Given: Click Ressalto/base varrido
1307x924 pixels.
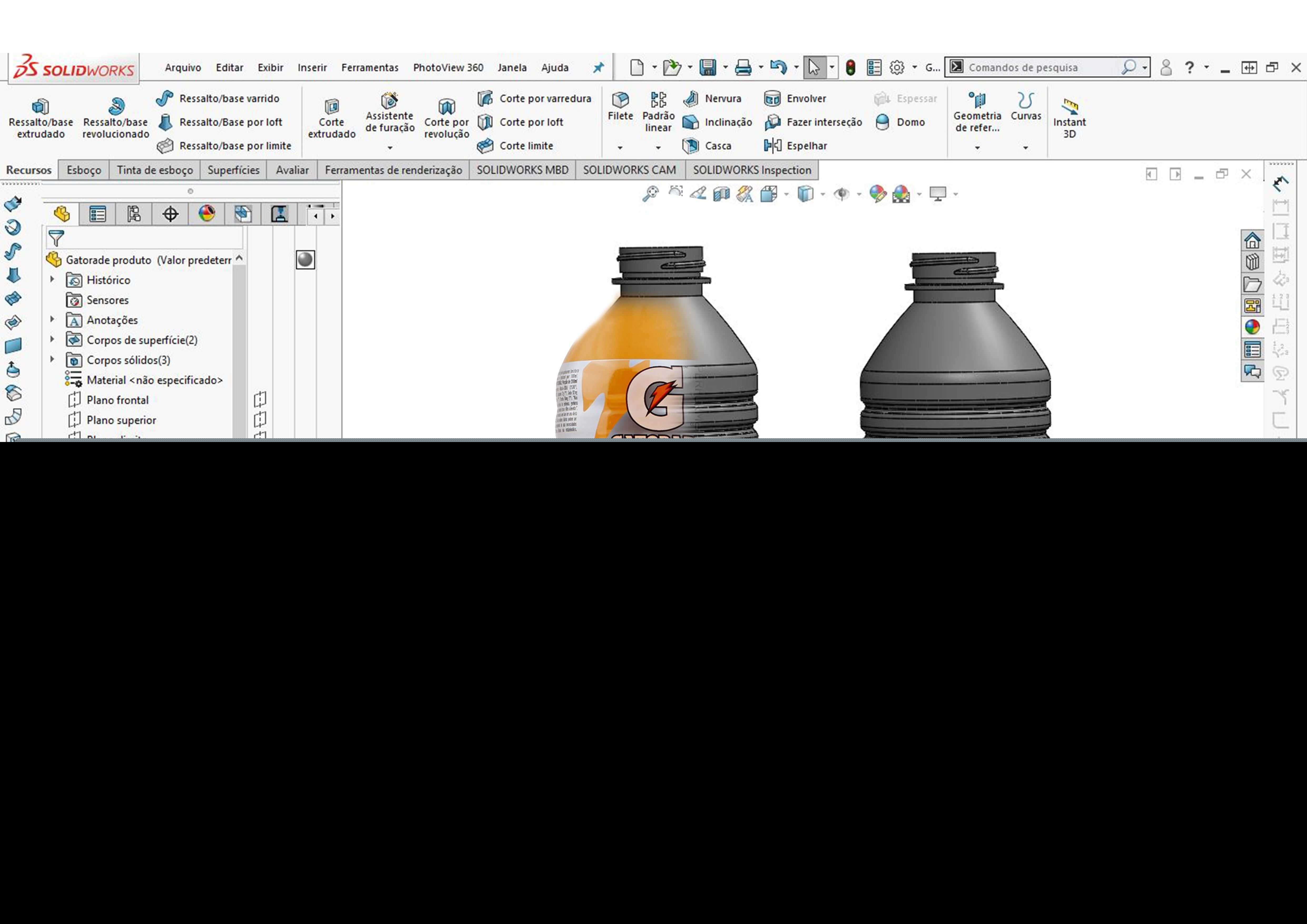Looking at the screenshot, I should [218, 99].
